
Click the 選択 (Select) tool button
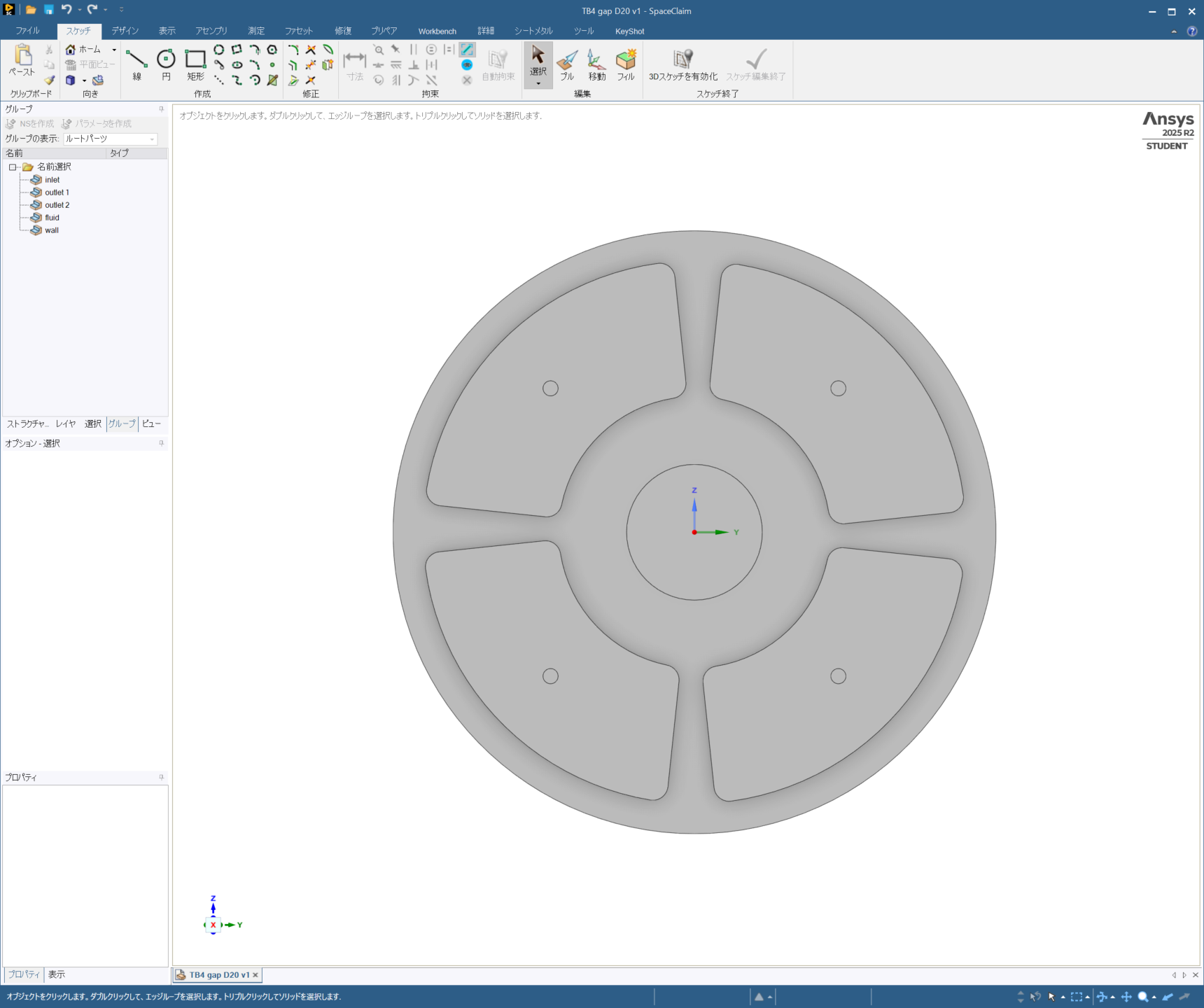[538, 60]
